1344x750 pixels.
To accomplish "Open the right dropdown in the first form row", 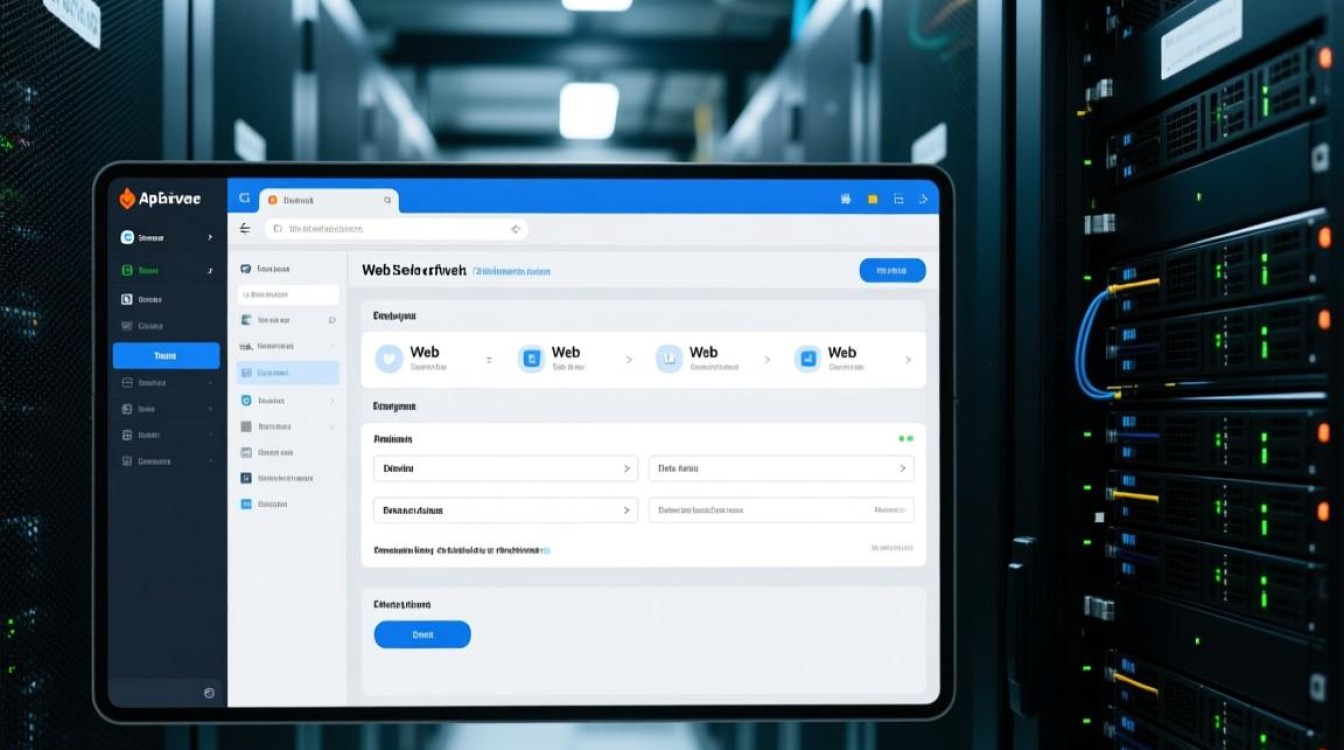I will pos(781,468).
